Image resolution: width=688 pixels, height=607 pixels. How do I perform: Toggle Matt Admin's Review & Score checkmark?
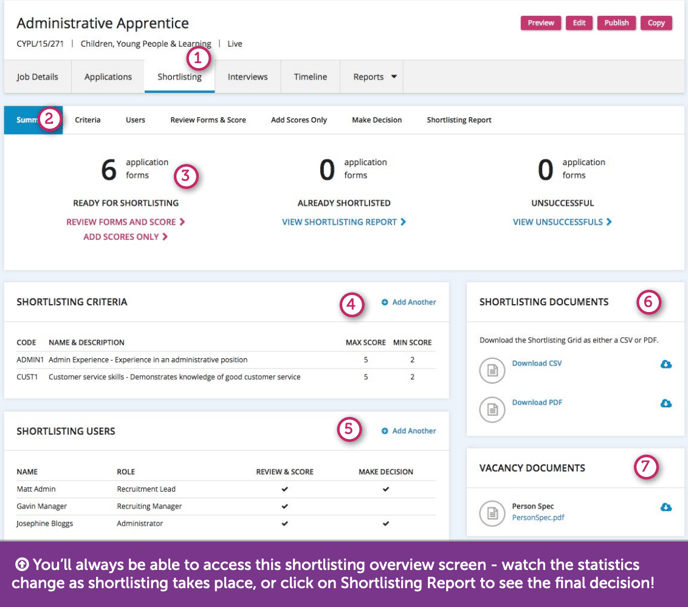(x=285, y=490)
